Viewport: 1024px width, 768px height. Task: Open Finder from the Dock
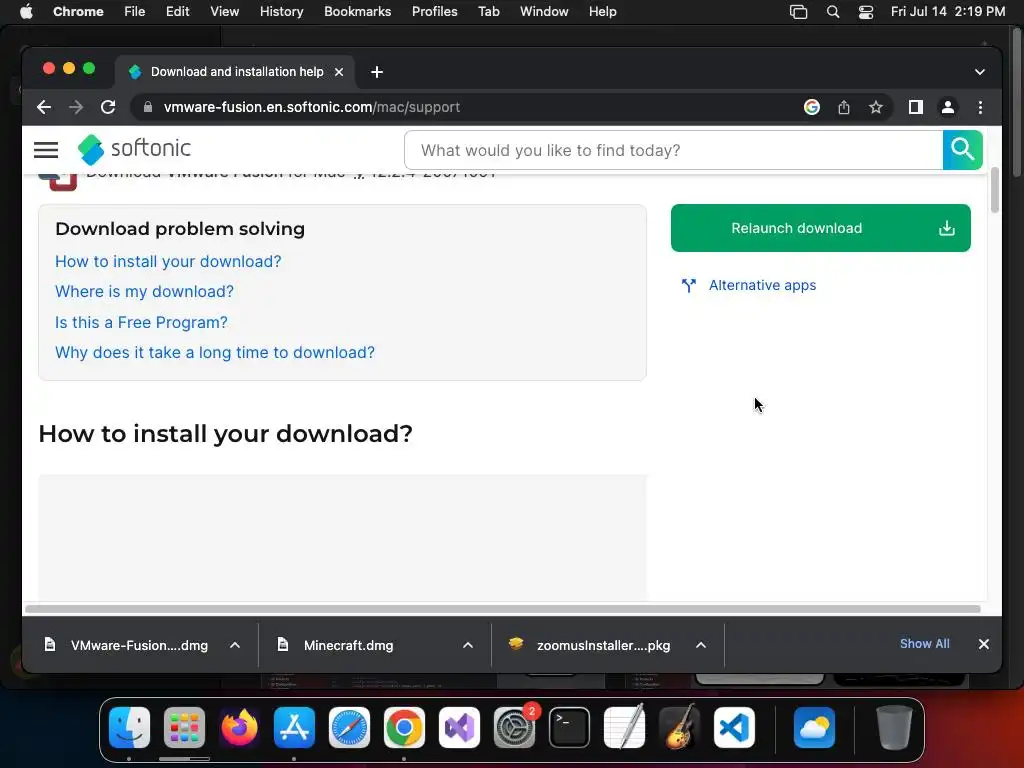pyautogui.click(x=129, y=728)
